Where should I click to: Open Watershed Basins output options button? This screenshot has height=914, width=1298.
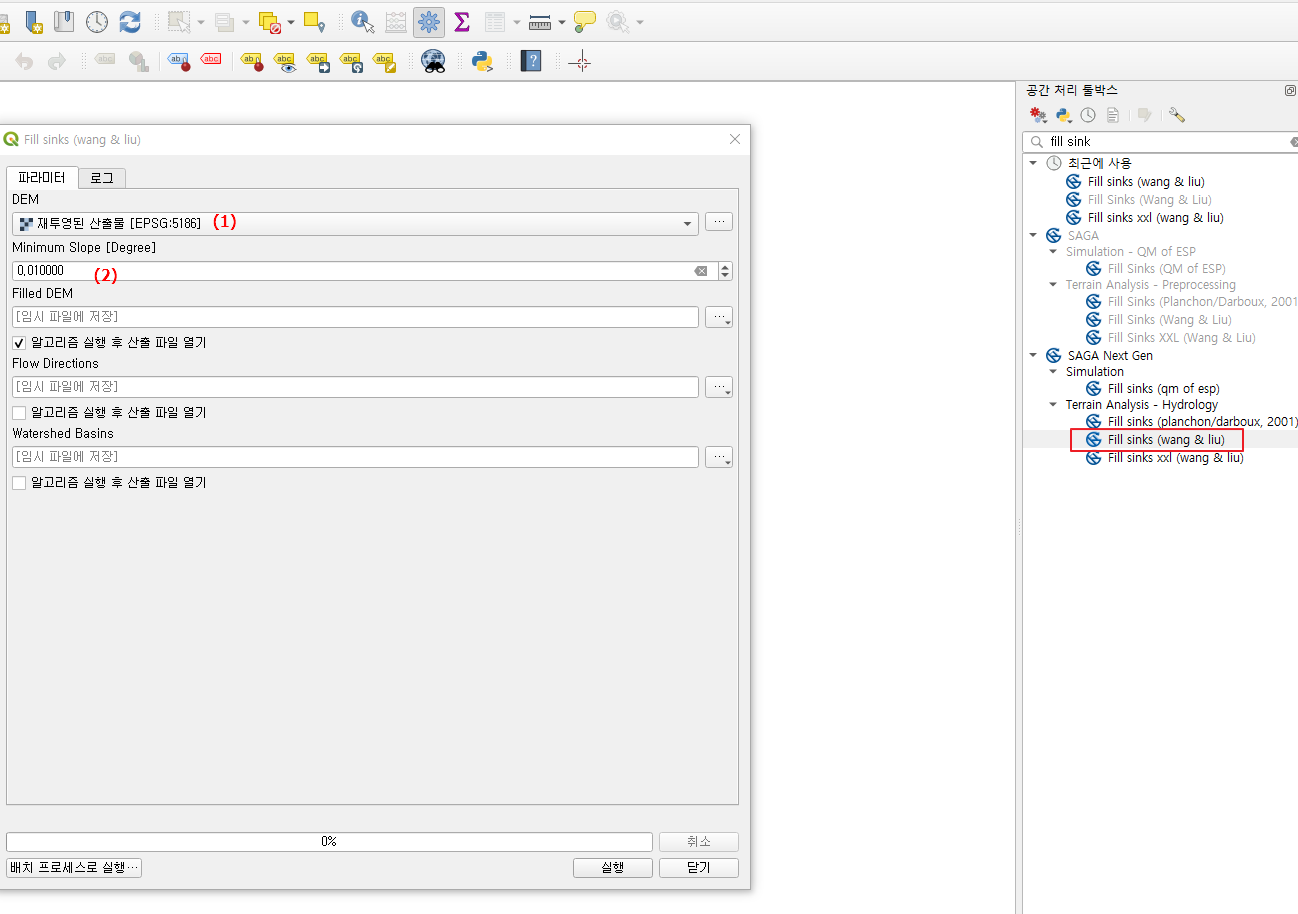[x=719, y=457]
